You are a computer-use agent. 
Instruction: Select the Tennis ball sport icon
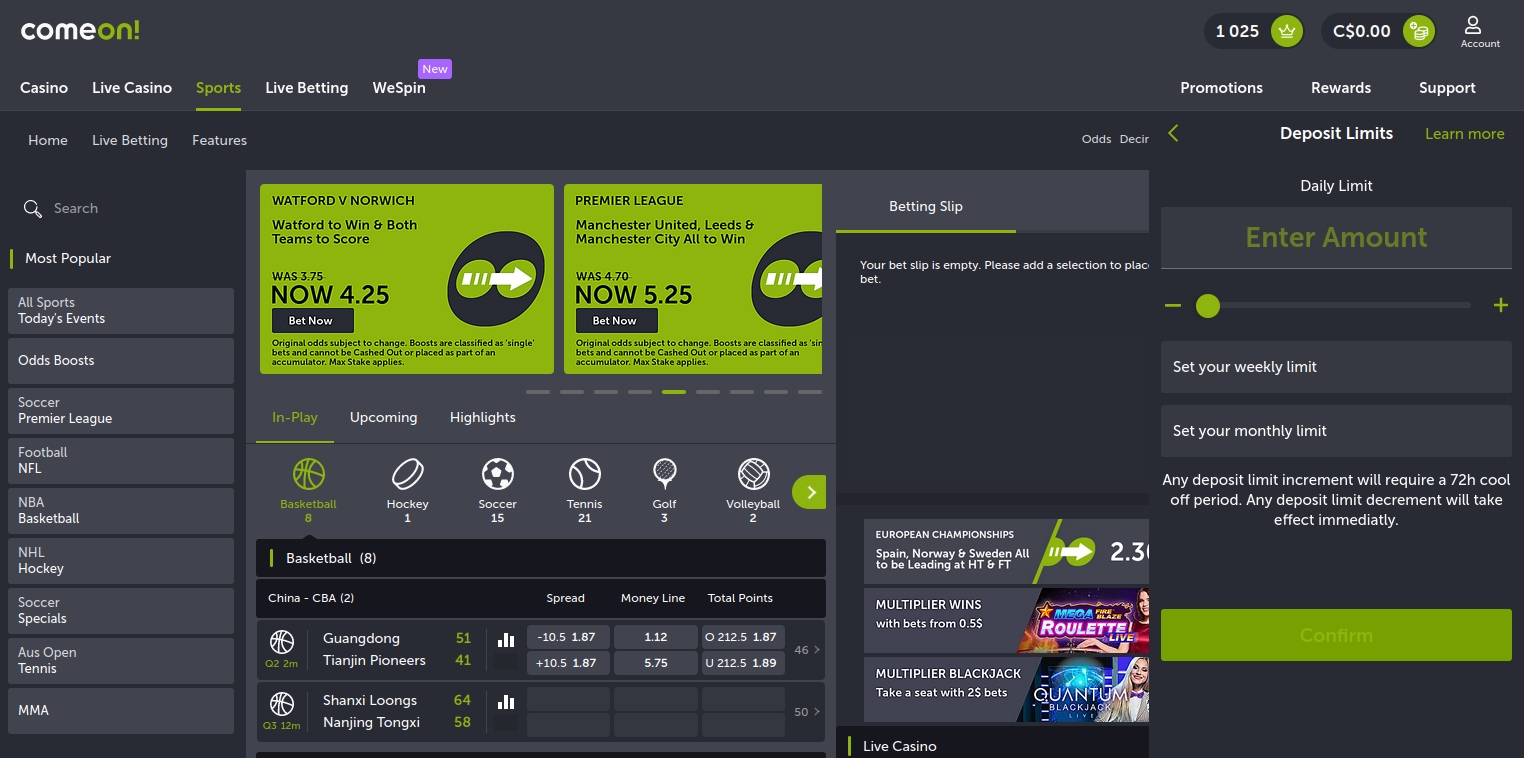(585, 473)
